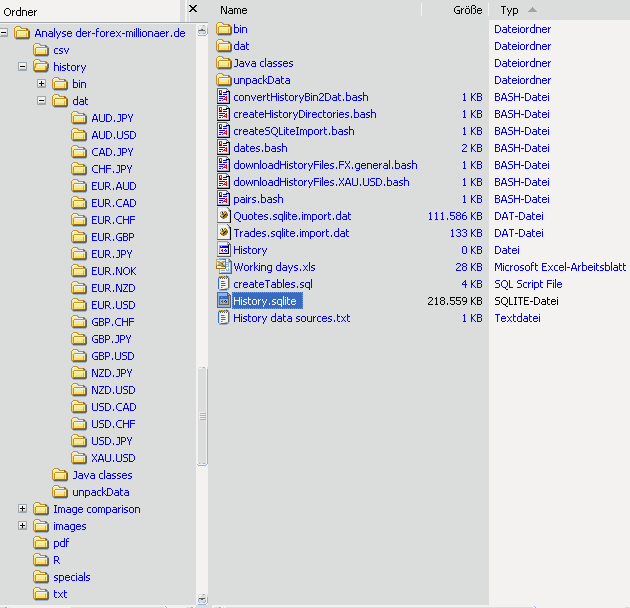Select the USD.JPY folder in tree

(112, 441)
